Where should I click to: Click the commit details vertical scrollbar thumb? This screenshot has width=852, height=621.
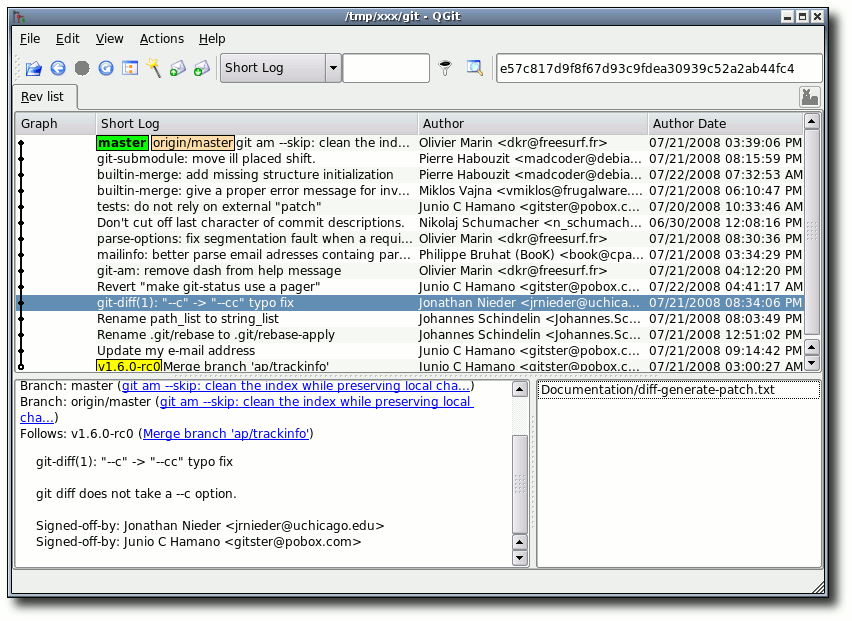[519, 484]
